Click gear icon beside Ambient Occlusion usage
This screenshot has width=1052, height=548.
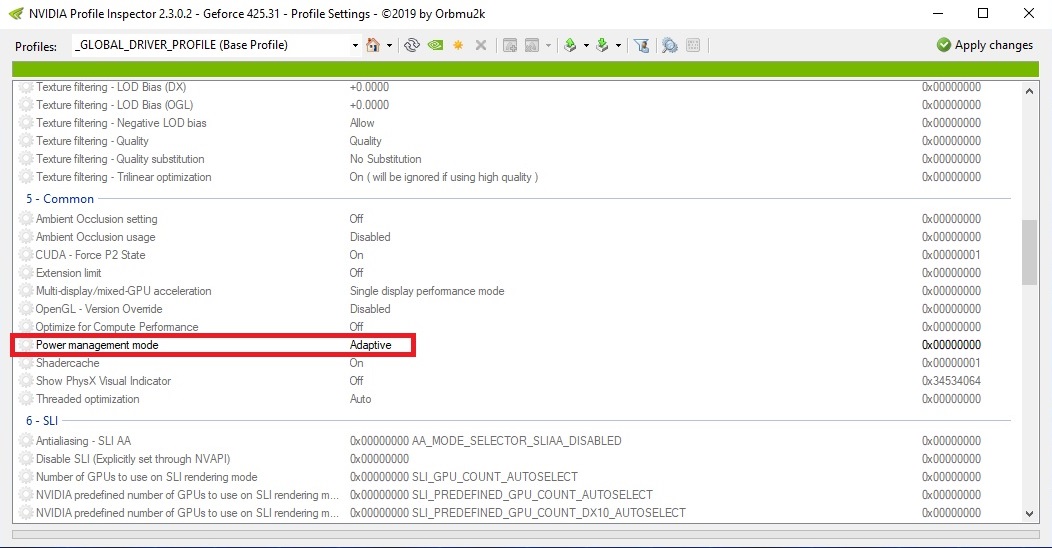pos(25,237)
